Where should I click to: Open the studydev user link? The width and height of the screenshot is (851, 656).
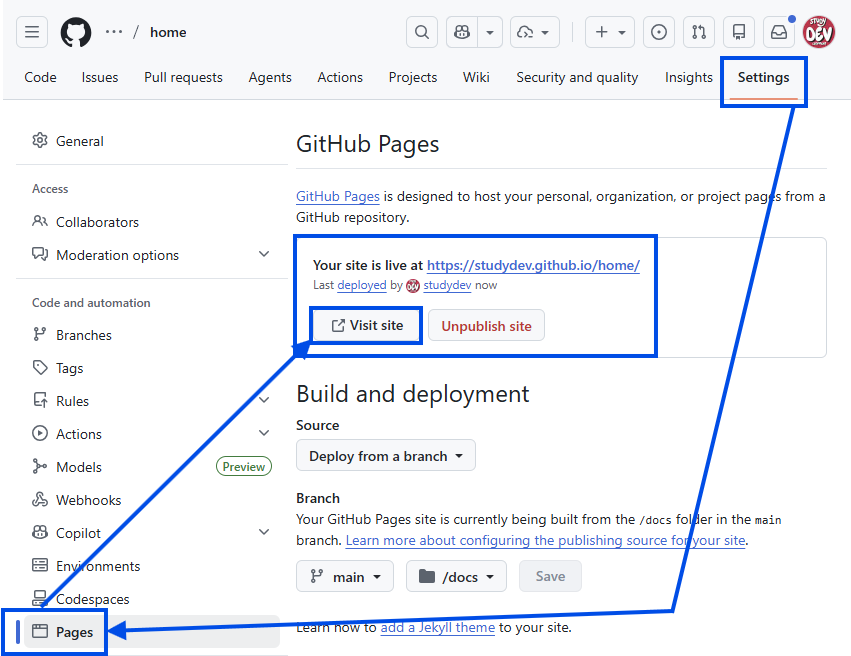coord(447,285)
